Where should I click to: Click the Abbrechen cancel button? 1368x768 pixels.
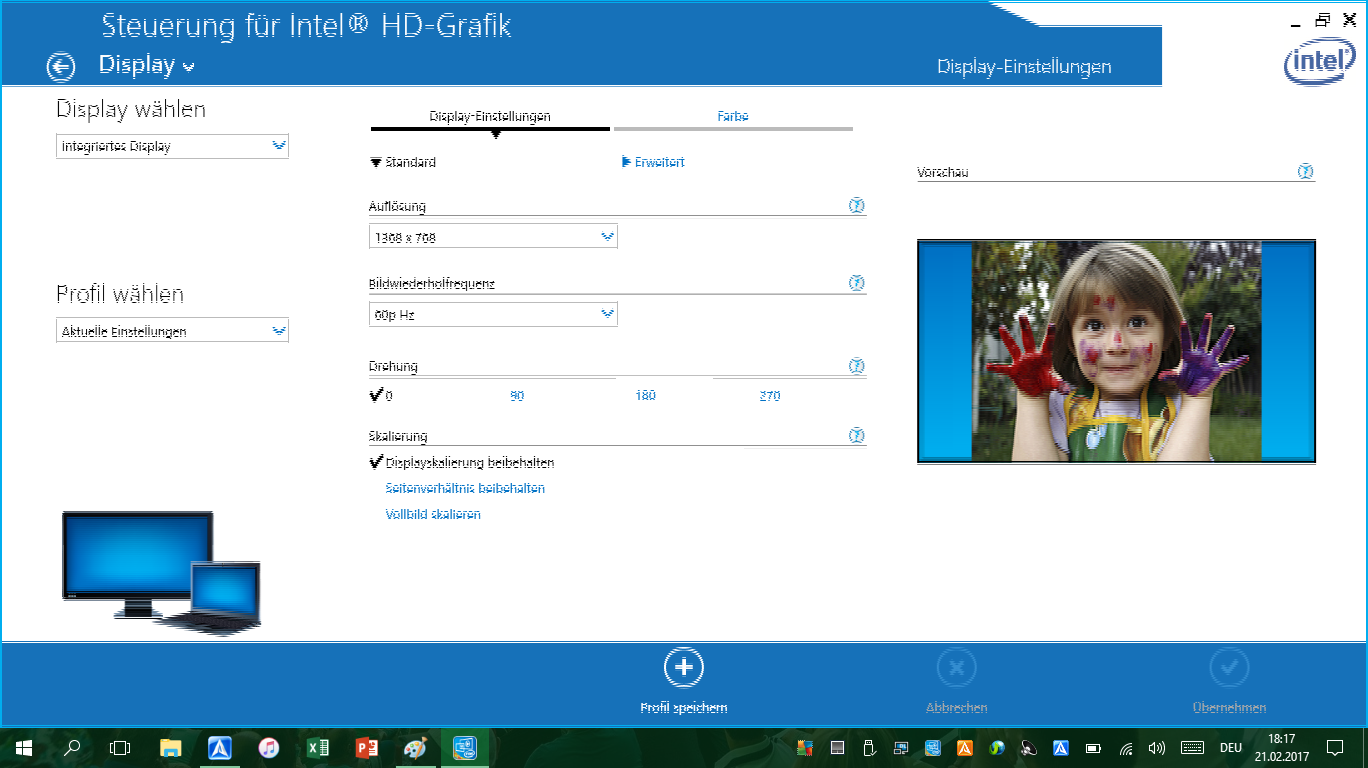tap(956, 682)
